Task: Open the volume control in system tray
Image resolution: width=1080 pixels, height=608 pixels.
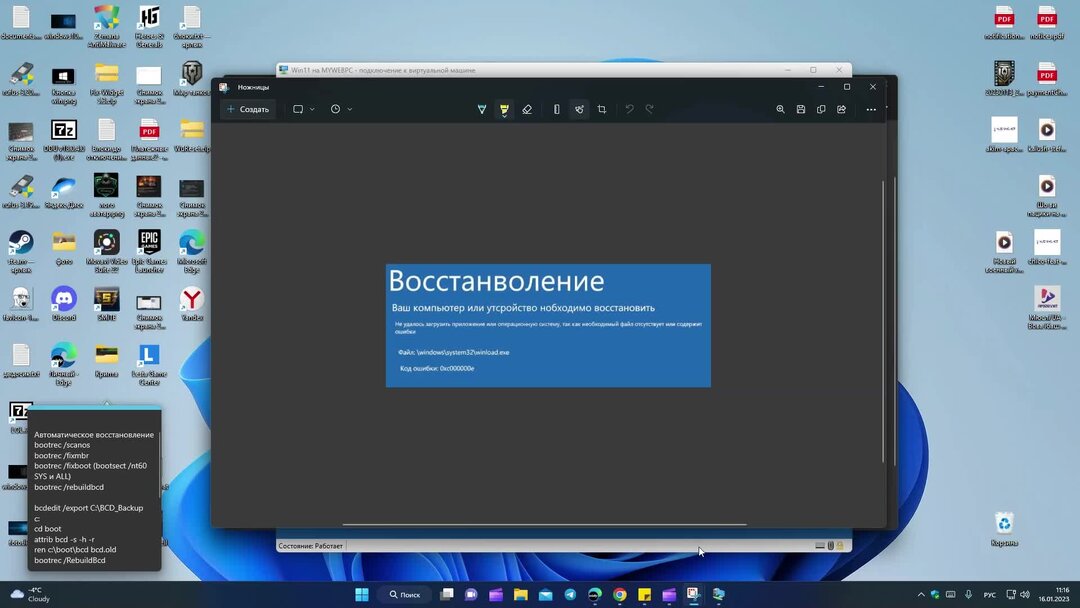Action: pos(1025,594)
